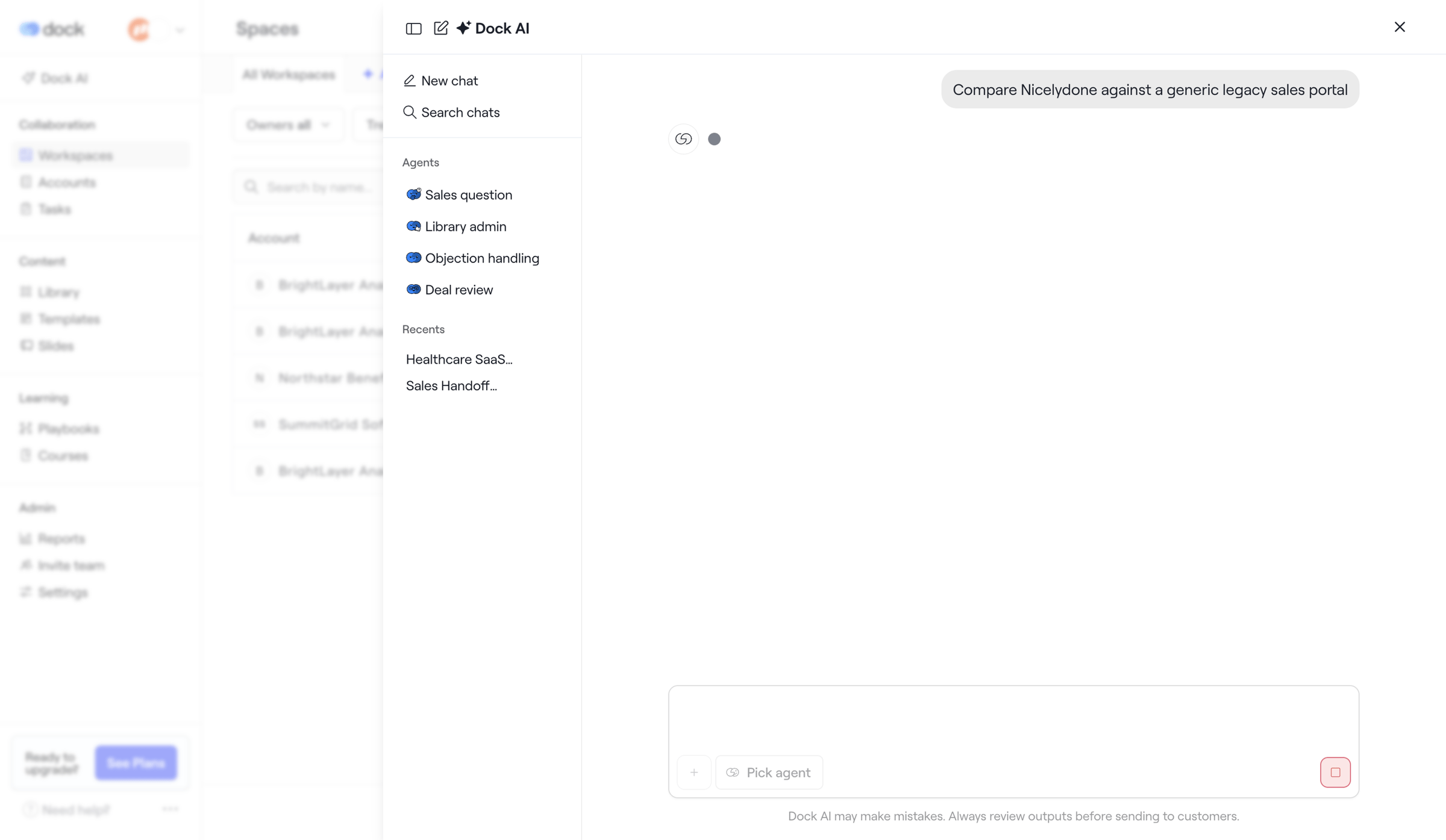Open the Healthcare SaaS recent chat
This screenshot has height=840, width=1446.
tap(459, 359)
